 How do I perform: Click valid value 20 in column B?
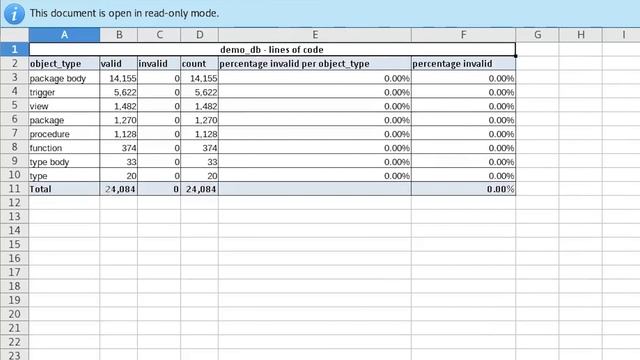pos(119,176)
